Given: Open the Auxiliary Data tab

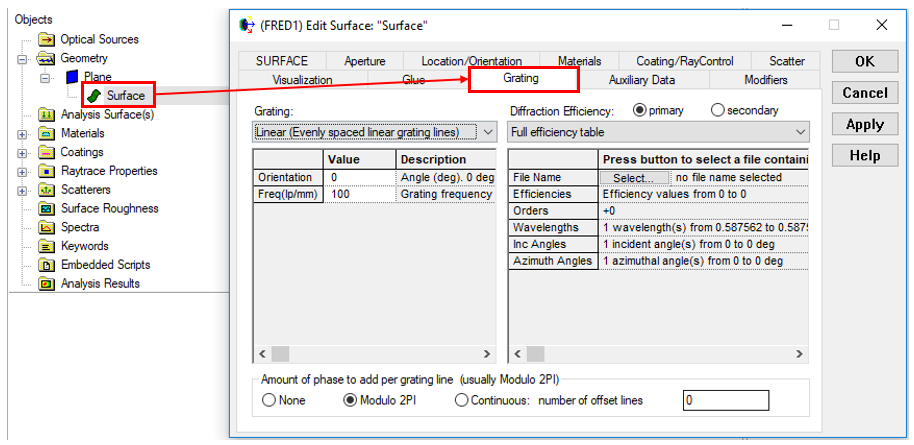Looking at the screenshot, I should point(641,80).
